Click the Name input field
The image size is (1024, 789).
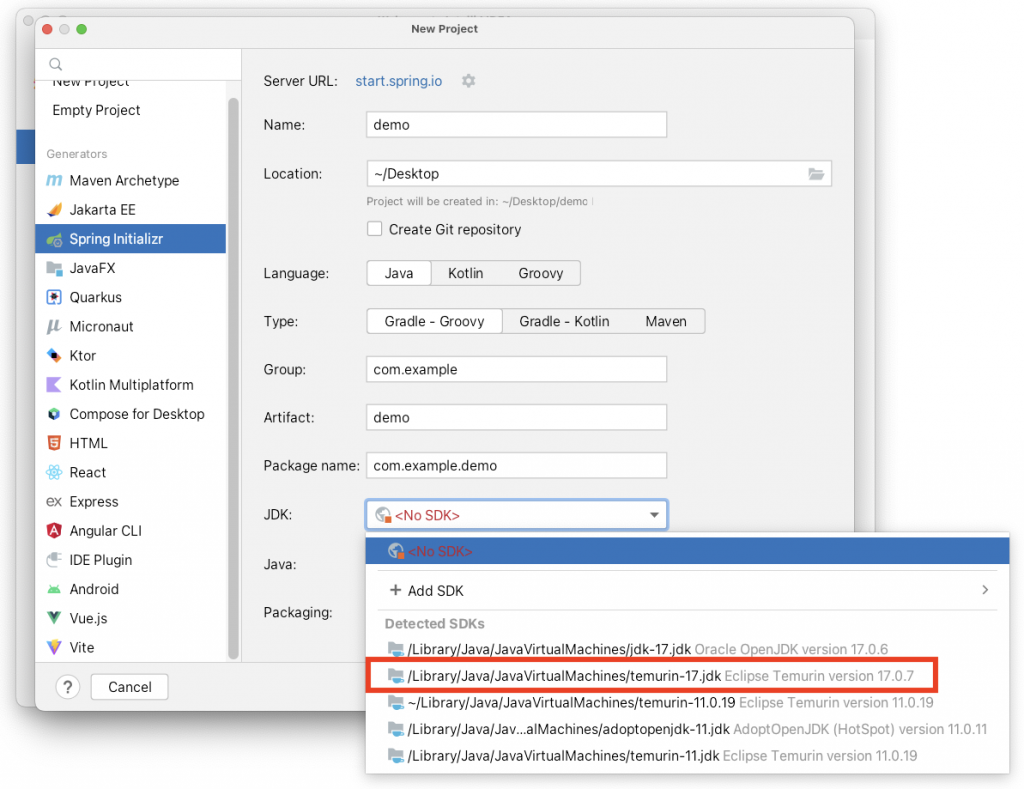point(516,125)
